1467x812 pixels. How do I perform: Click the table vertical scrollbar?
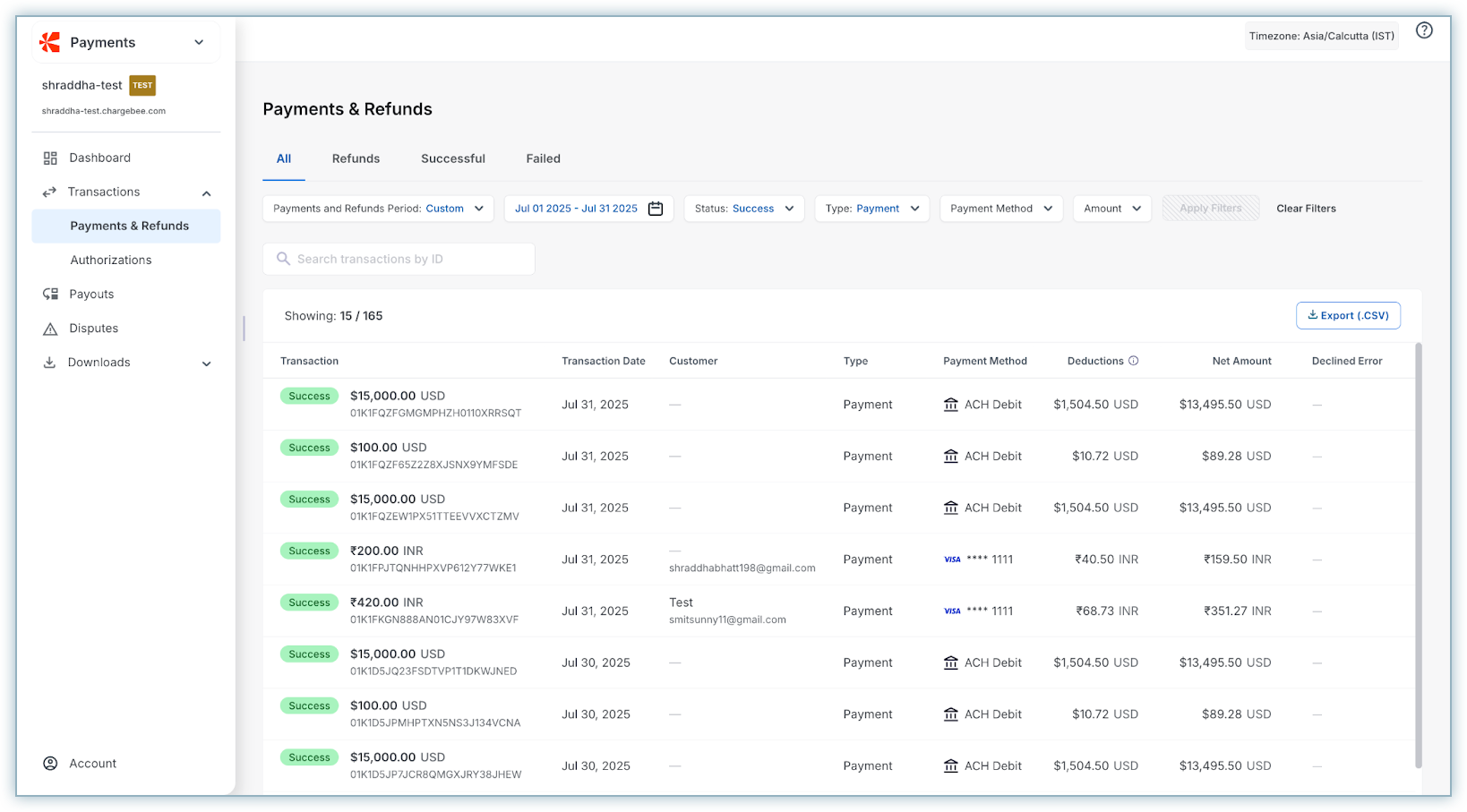pos(1419,555)
